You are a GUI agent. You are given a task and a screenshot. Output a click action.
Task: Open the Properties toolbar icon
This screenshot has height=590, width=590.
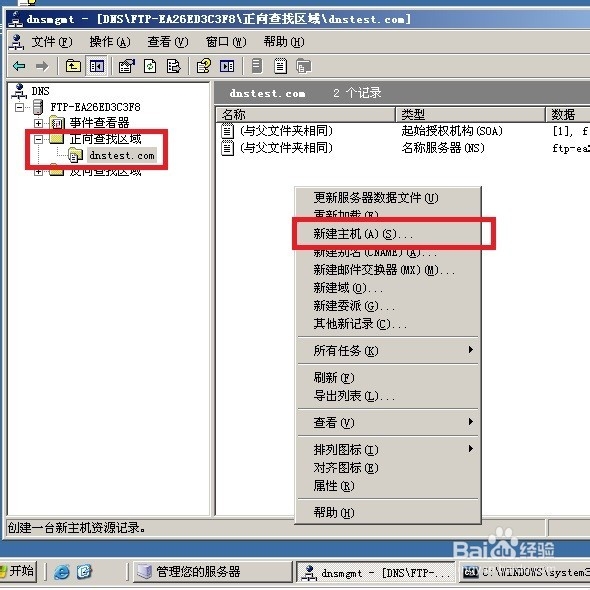pos(126,66)
